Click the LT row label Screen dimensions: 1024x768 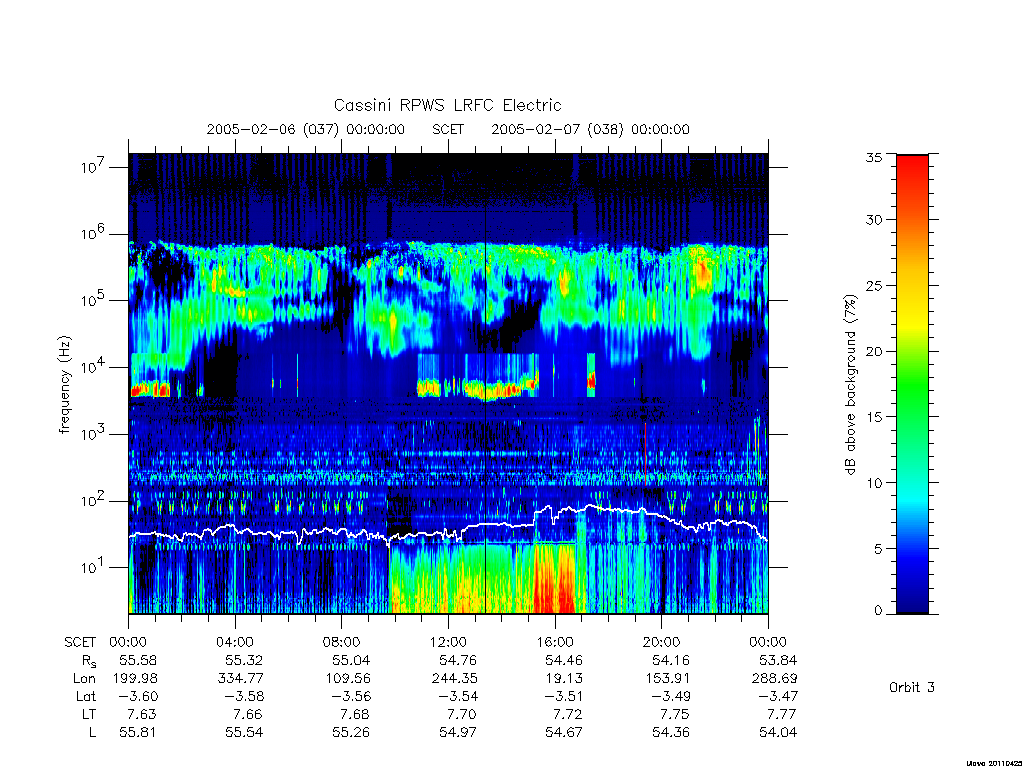tap(89, 714)
